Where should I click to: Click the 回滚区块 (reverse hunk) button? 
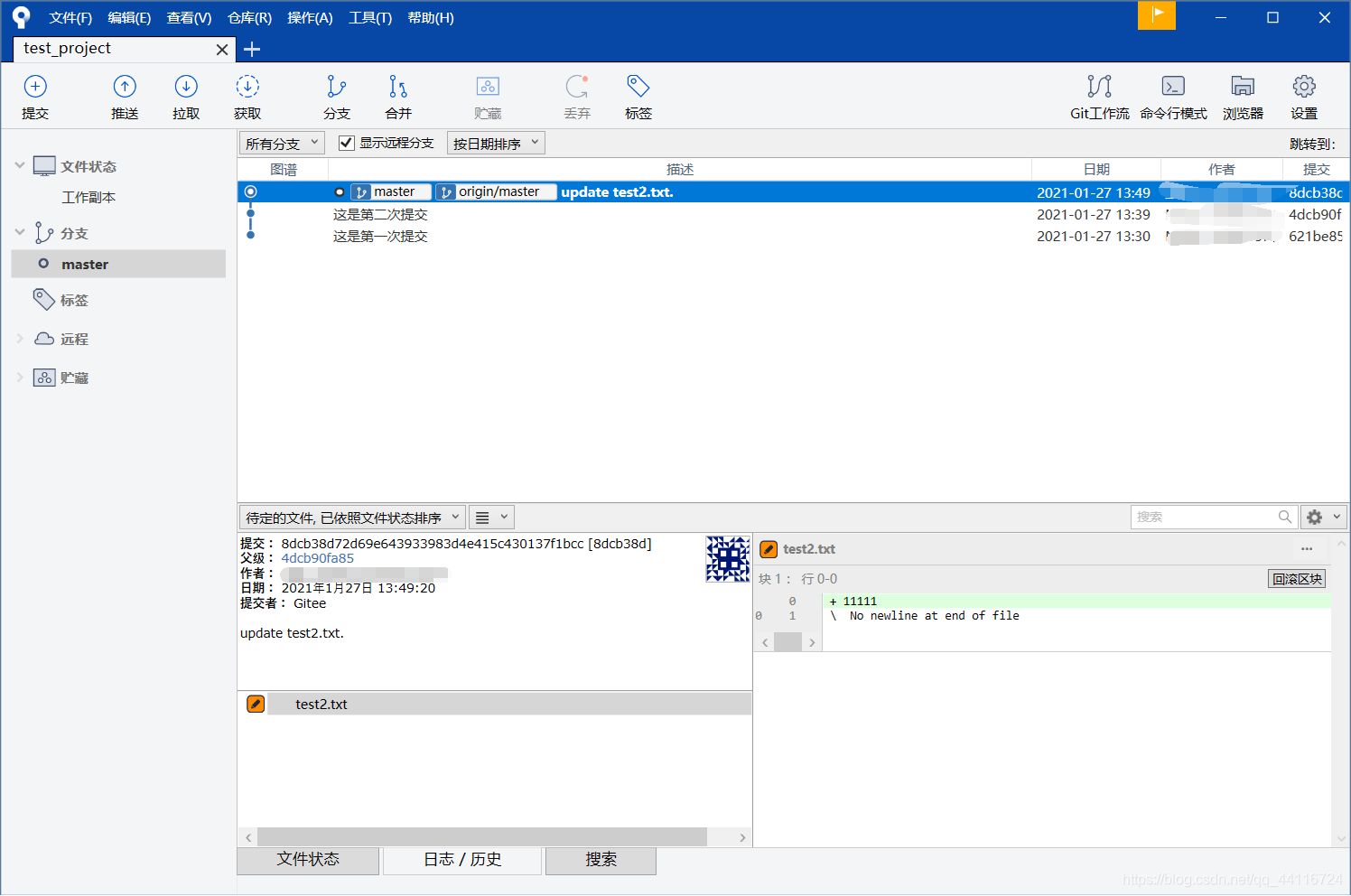click(x=1297, y=579)
